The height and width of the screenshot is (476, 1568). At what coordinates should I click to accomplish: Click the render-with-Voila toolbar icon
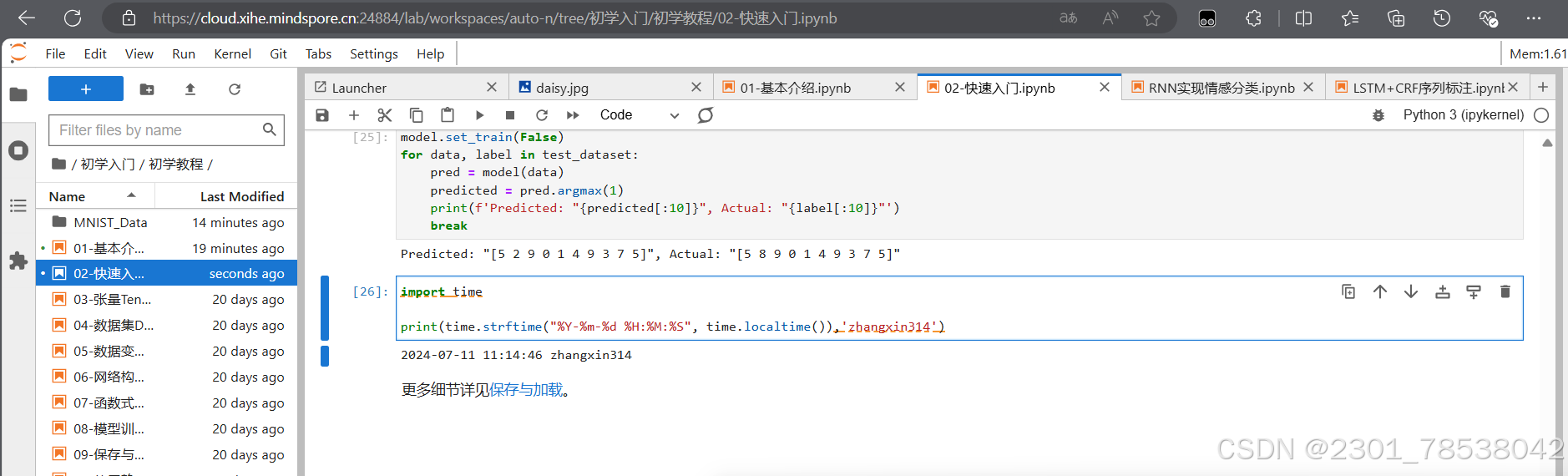click(x=706, y=115)
